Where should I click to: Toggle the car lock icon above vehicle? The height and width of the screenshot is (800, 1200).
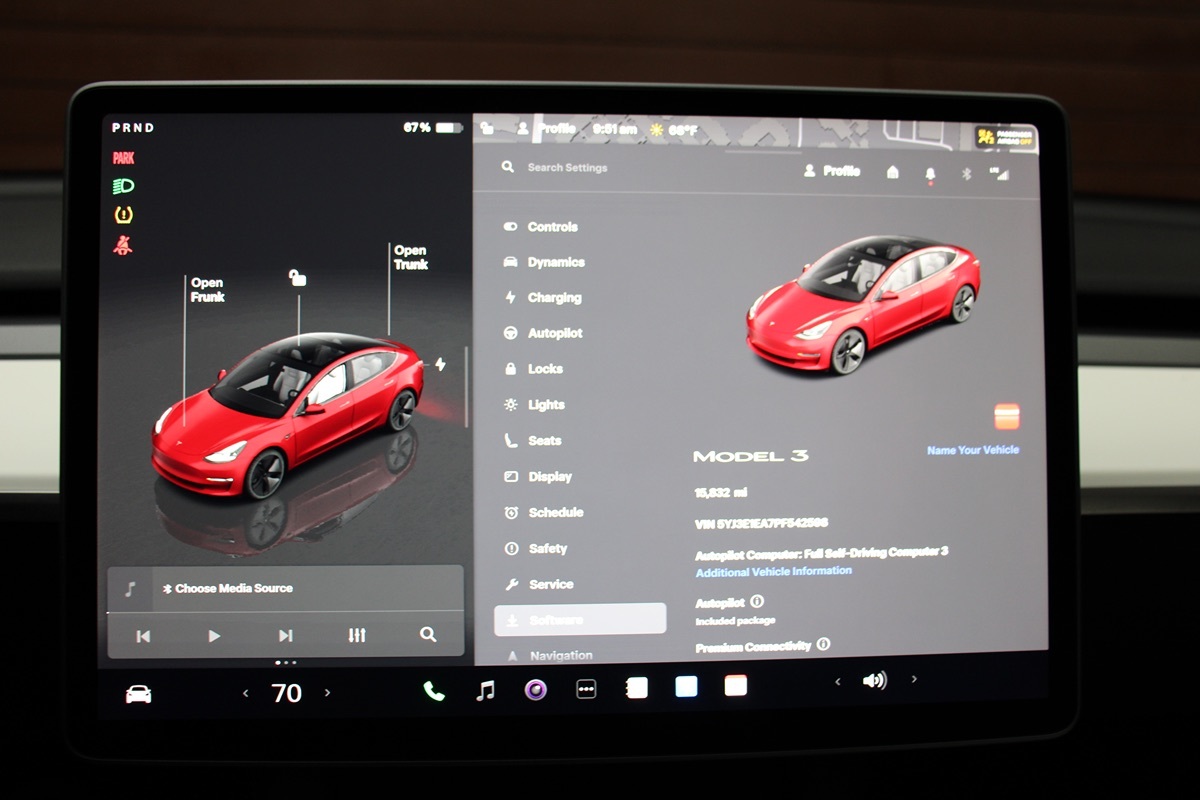click(x=297, y=277)
